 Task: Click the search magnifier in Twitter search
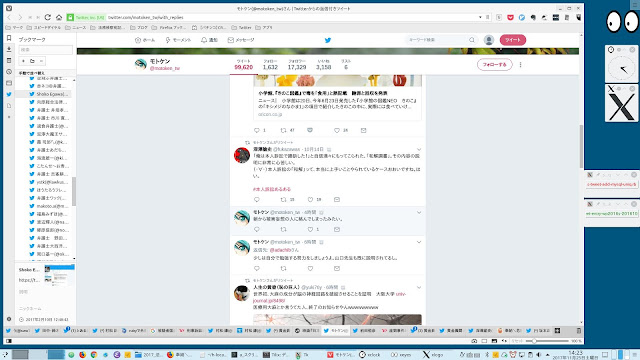472,40
